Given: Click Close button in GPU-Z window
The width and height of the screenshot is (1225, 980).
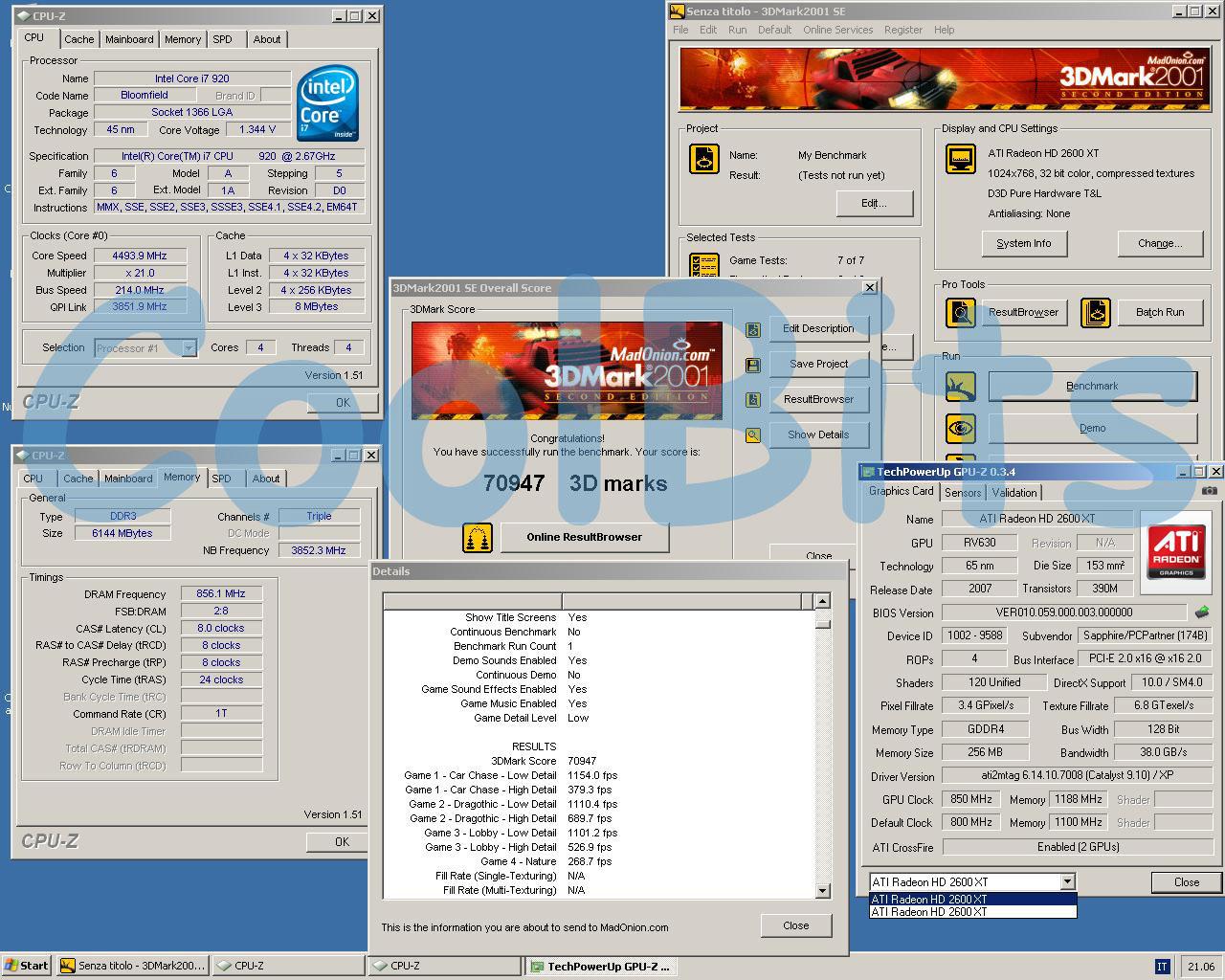Looking at the screenshot, I should [1187, 882].
